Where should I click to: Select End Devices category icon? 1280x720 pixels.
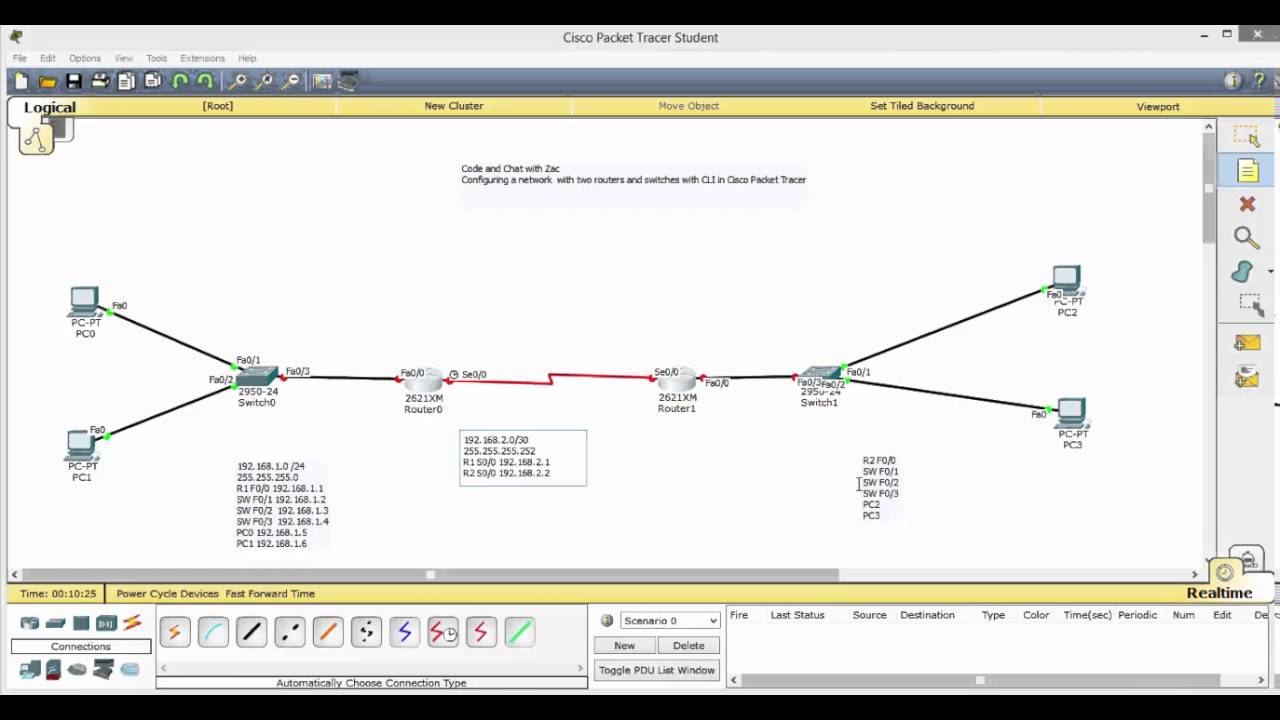click(x=30, y=670)
